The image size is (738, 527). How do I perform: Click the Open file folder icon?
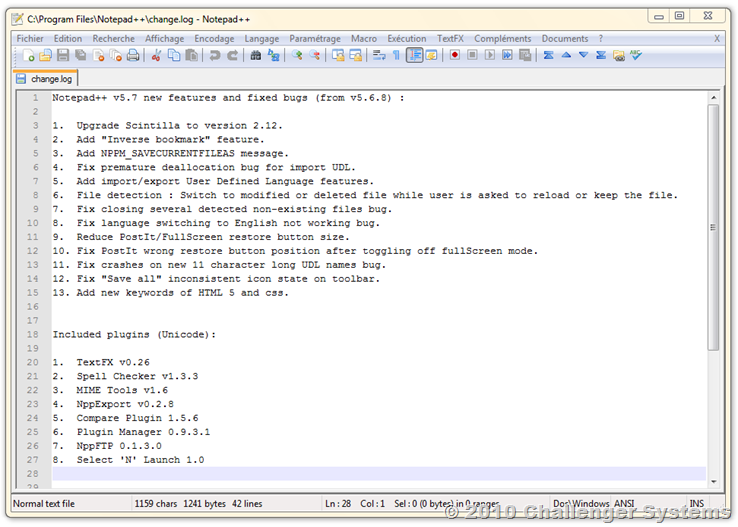click(45, 56)
